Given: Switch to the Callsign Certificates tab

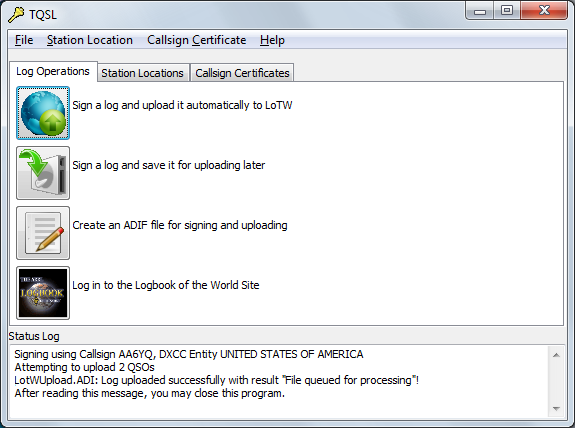Looking at the screenshot, I should (242, 73).
